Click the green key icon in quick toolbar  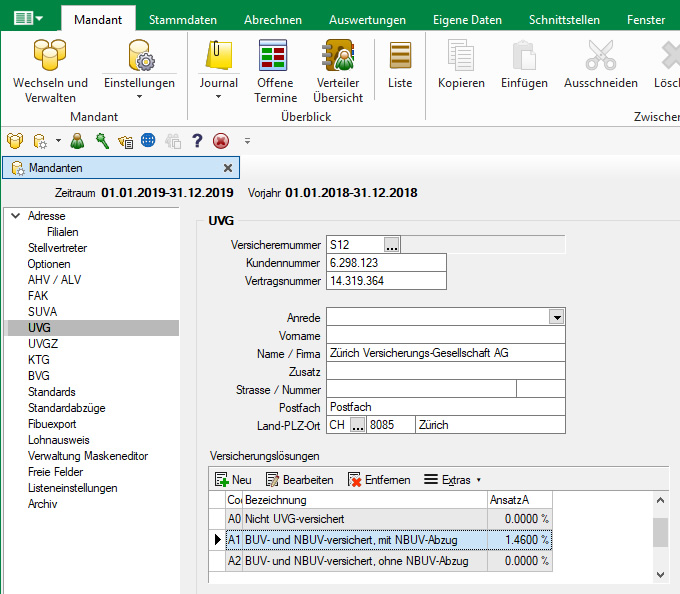click(x=102, y=141)
